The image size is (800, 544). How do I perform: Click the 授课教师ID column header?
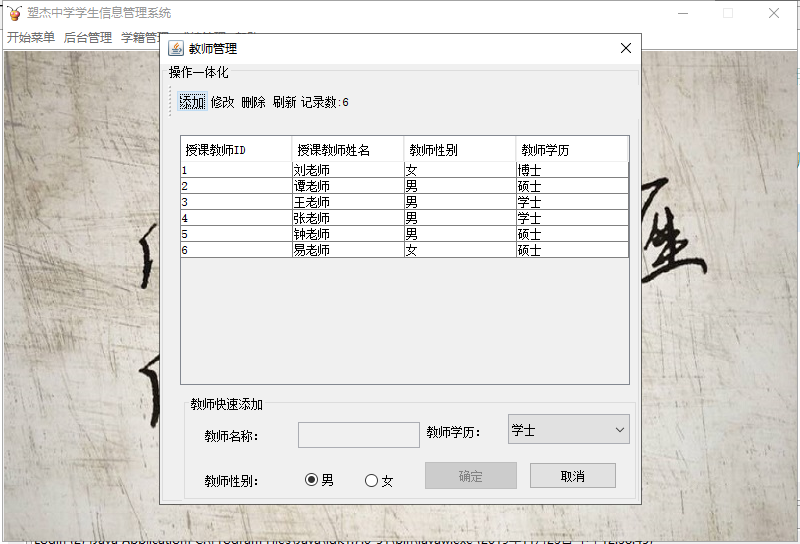236,150
